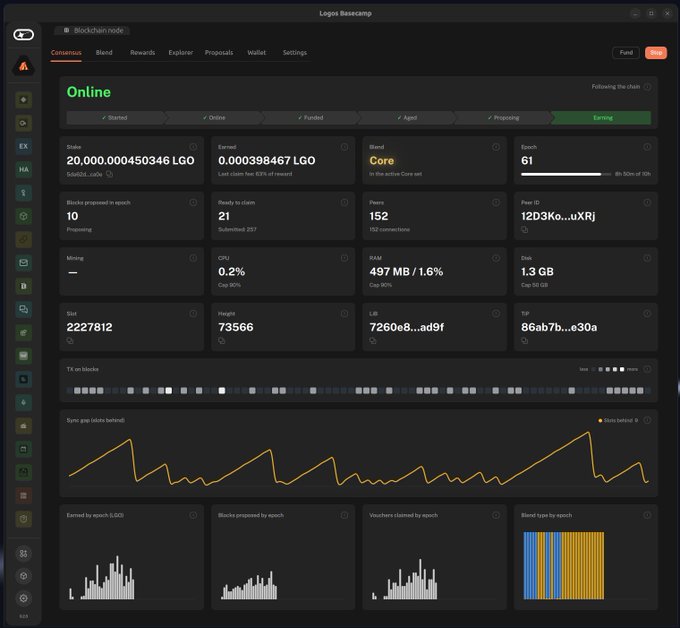Show info for the Blend Core card
680x628 pixels.
496,147
